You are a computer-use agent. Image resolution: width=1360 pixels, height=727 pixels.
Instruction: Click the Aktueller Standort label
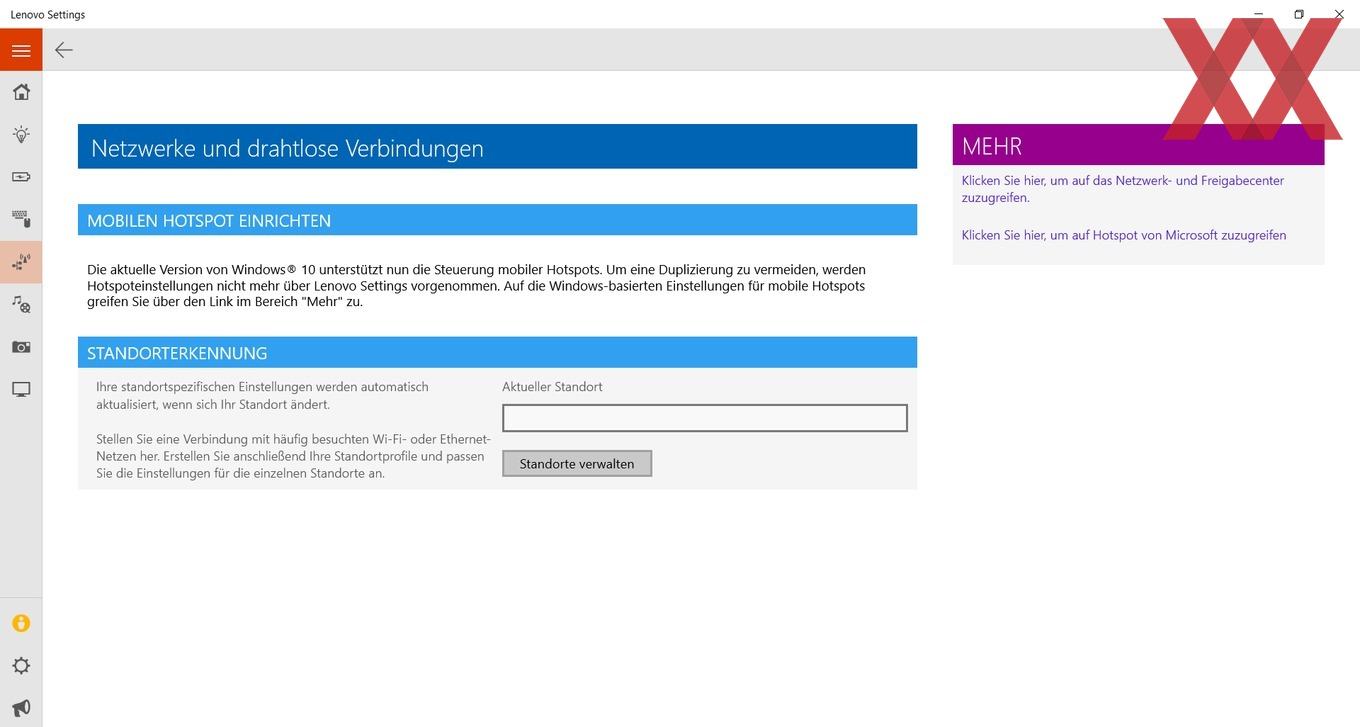coord(552,387)
